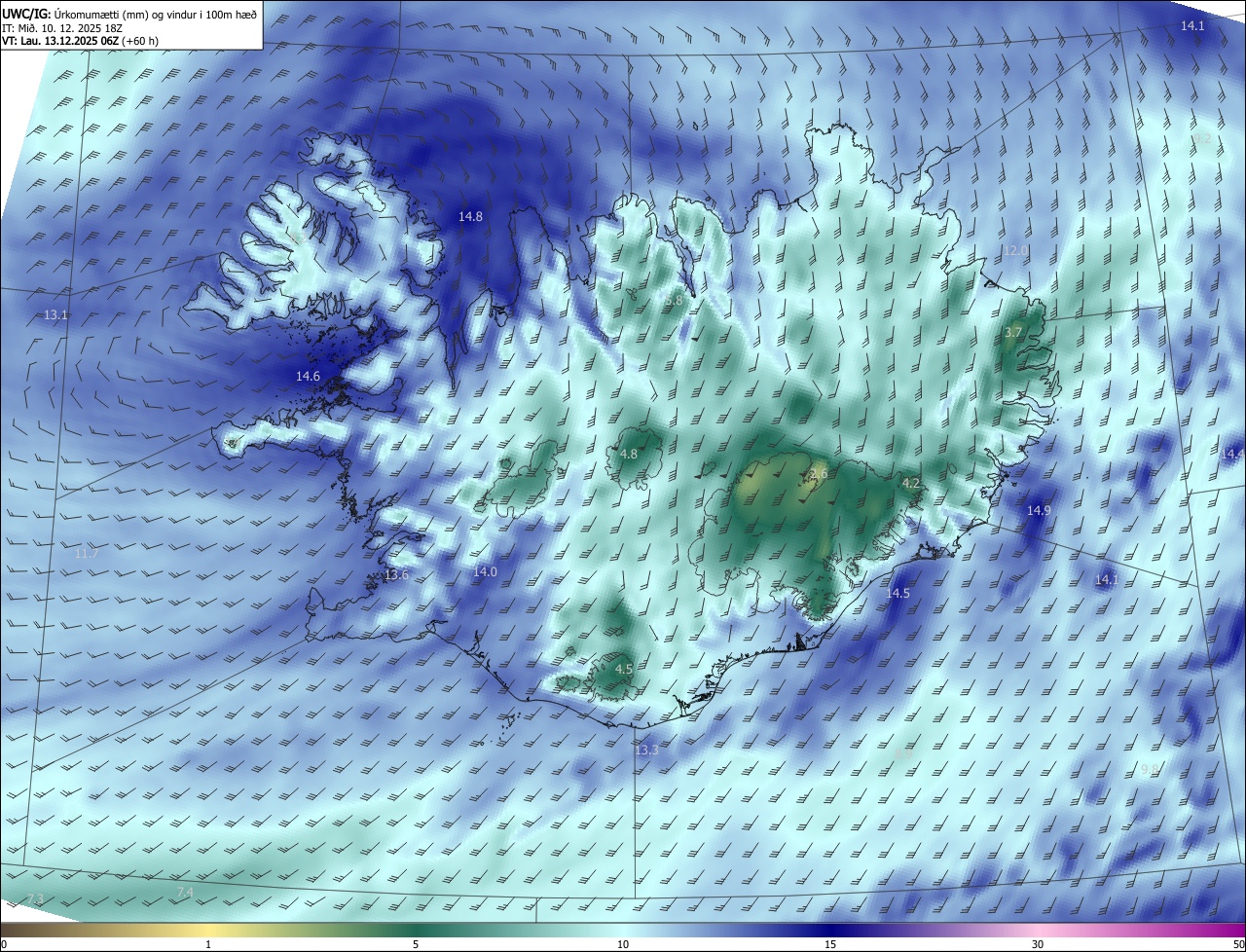Click the 4.8 value on the glacier

[629, 455]
